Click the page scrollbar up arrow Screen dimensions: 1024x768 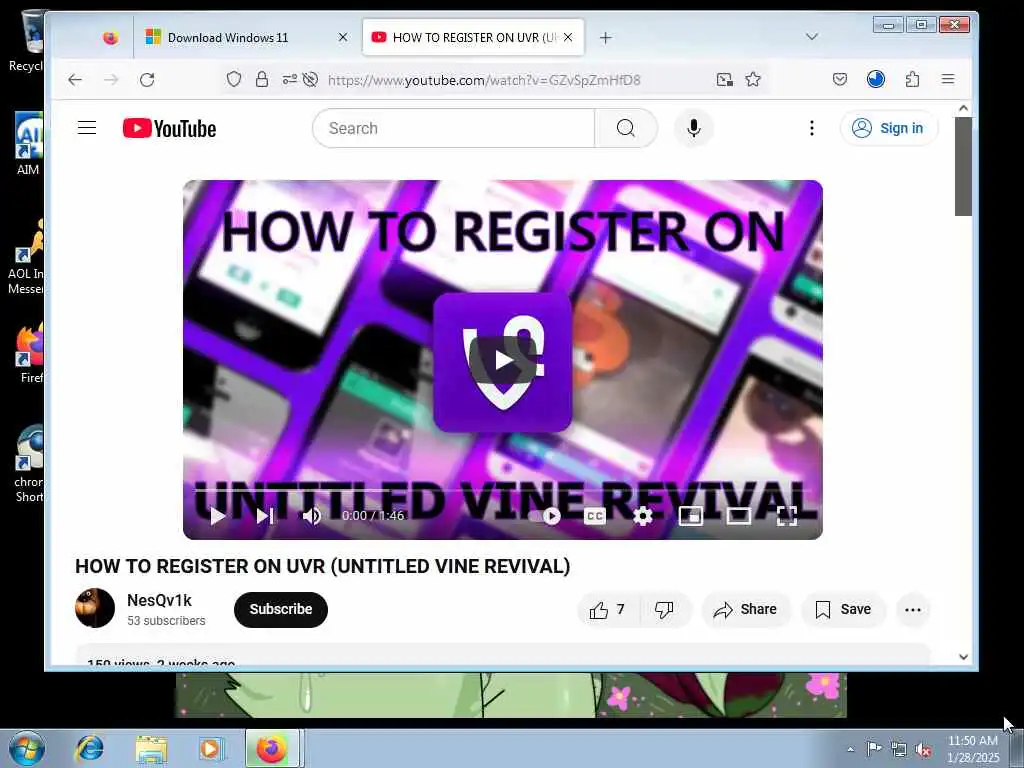963,108
